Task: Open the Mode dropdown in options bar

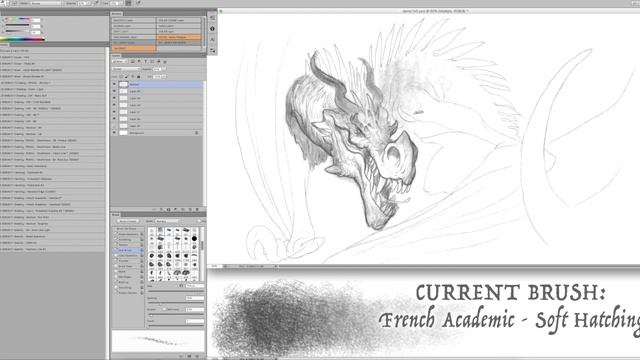Action: 46,3
